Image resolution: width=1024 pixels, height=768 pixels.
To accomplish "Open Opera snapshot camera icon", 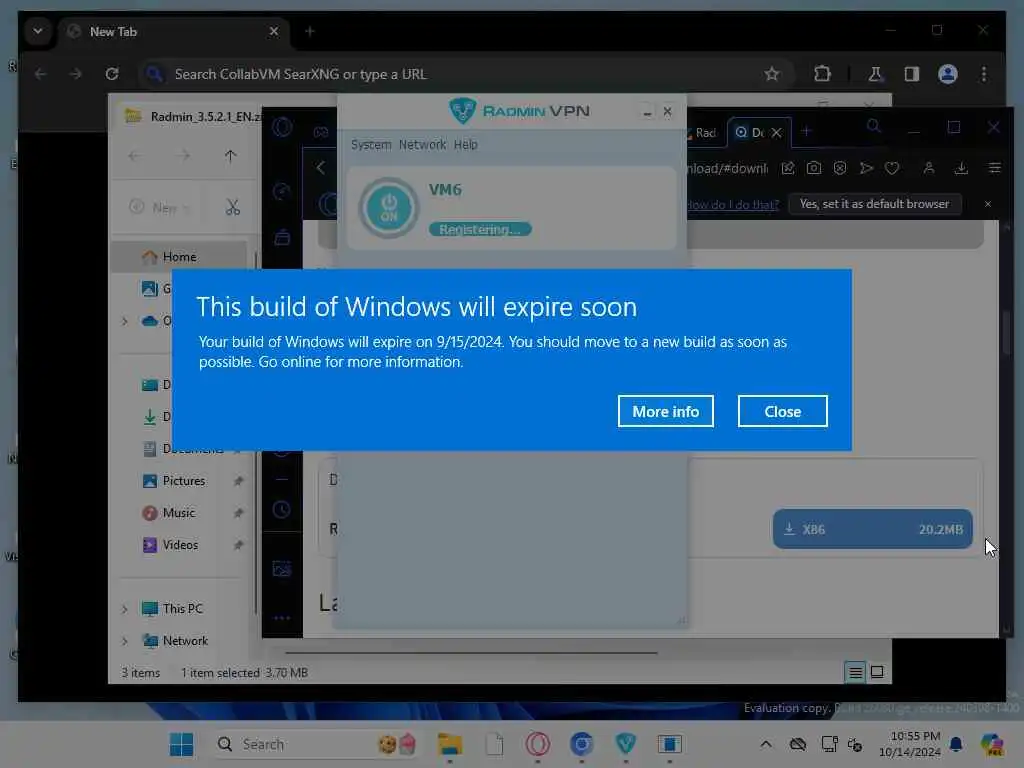I will (x=814, y=168).
